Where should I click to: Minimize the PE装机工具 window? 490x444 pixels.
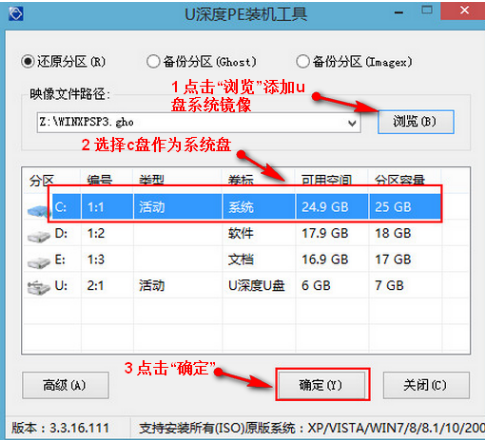click(399, 13)
